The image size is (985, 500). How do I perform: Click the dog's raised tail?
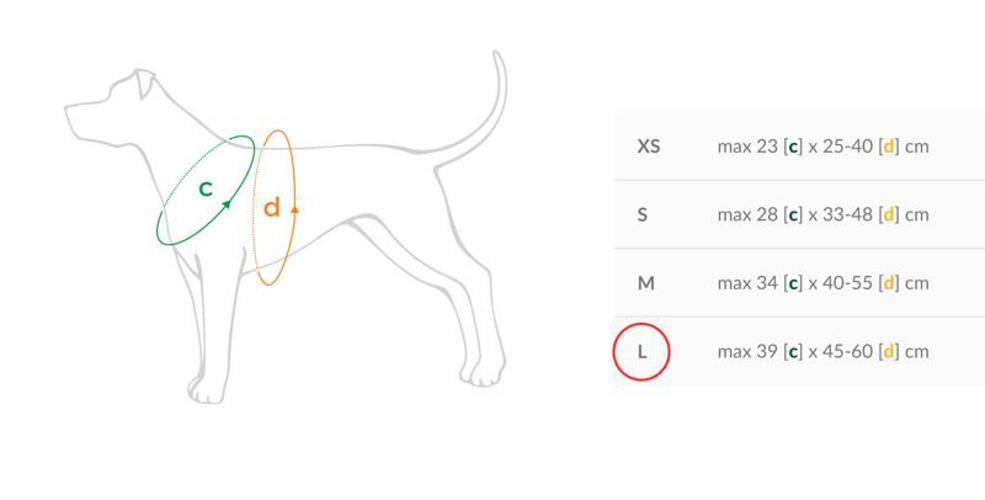pos(493,100)
